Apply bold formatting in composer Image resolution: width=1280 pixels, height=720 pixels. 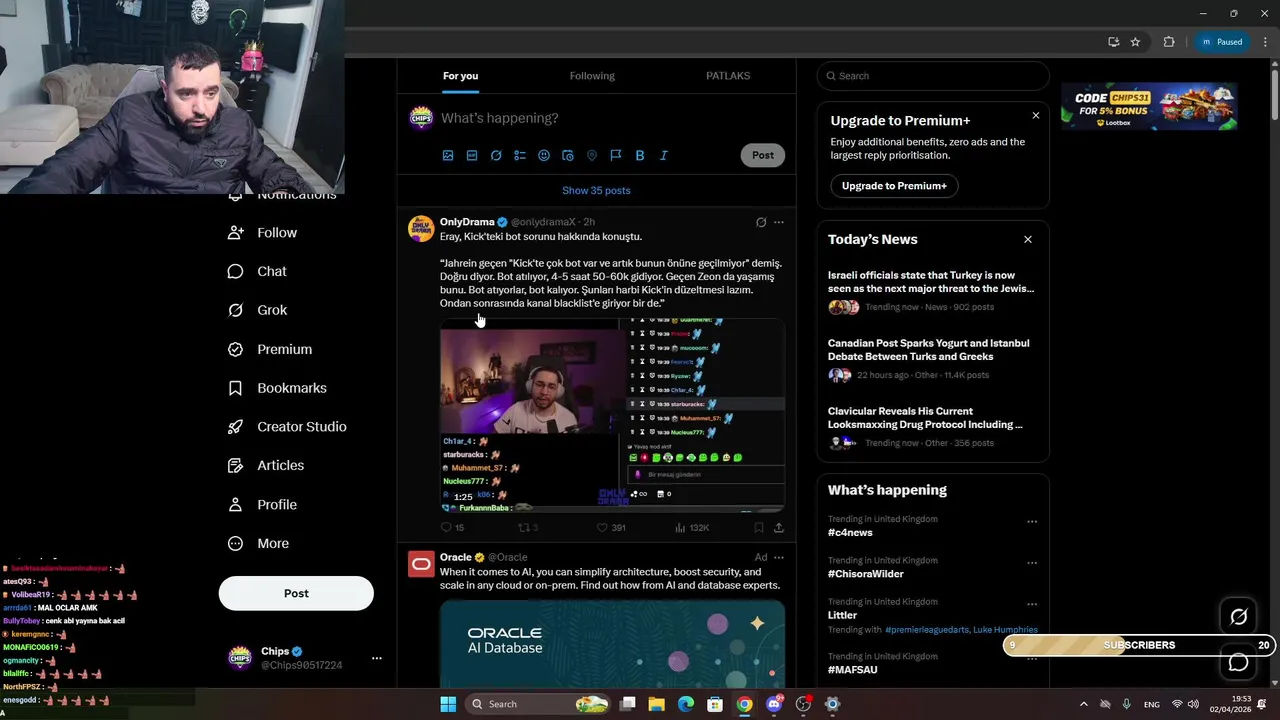click(640, 156)
